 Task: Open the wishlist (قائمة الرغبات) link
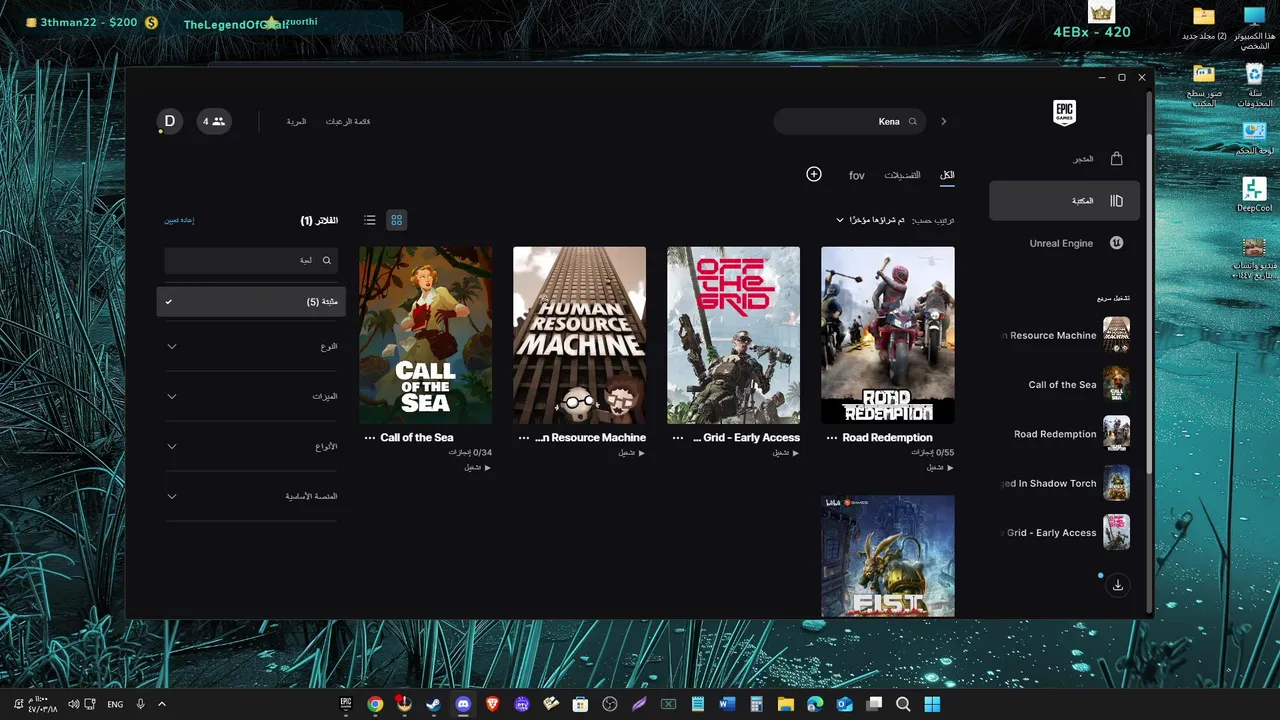point(348,122)
